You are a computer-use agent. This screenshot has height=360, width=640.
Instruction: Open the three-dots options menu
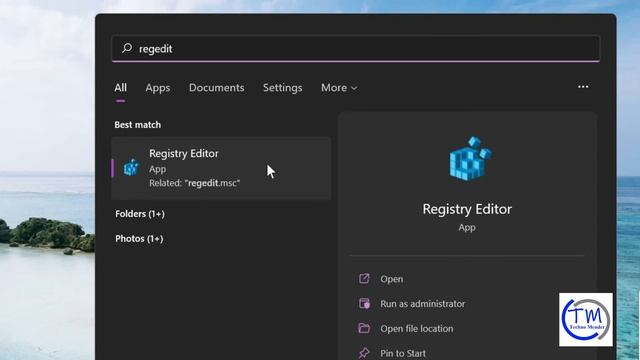[583, 87]
